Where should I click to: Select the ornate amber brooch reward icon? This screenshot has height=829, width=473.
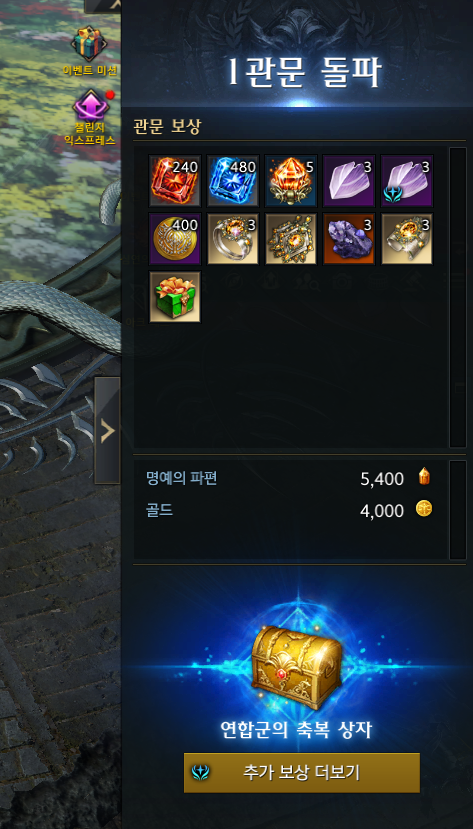point(291,238)
